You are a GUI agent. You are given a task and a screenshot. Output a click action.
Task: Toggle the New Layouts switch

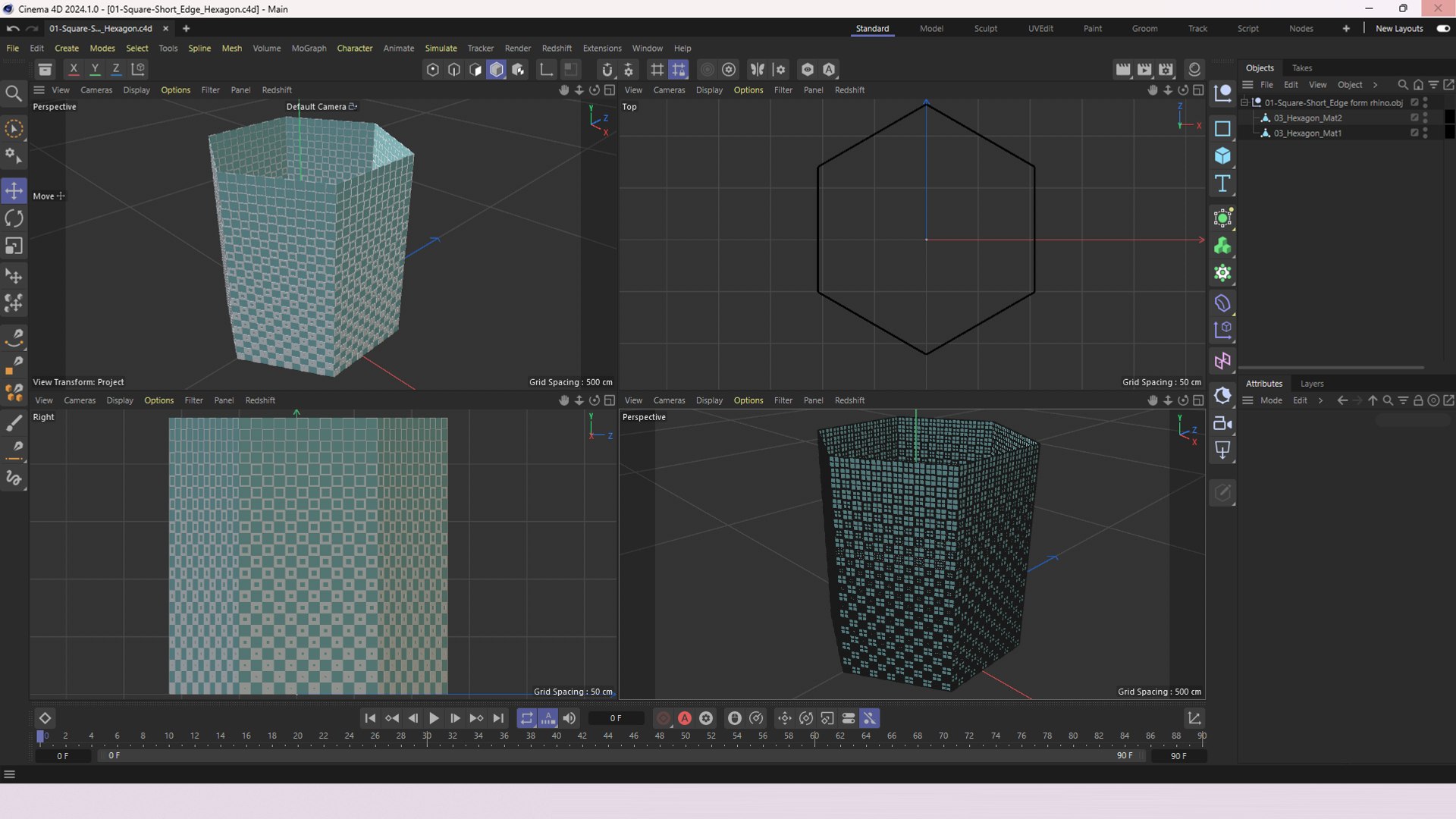pyautogui.click(x=1443, y=29)
